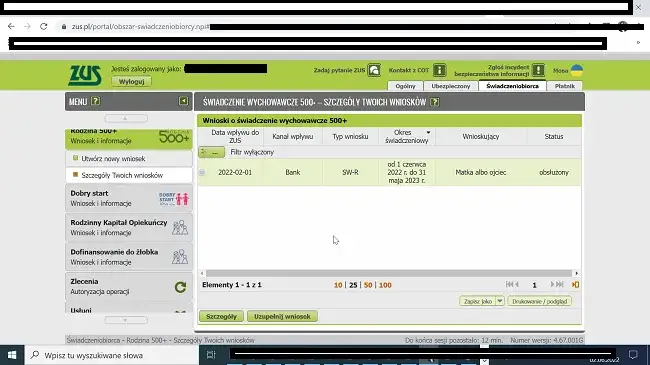Open Szczegóły Twoich wniosków menu item
The image size is (650, 365).
coord(129,175)
